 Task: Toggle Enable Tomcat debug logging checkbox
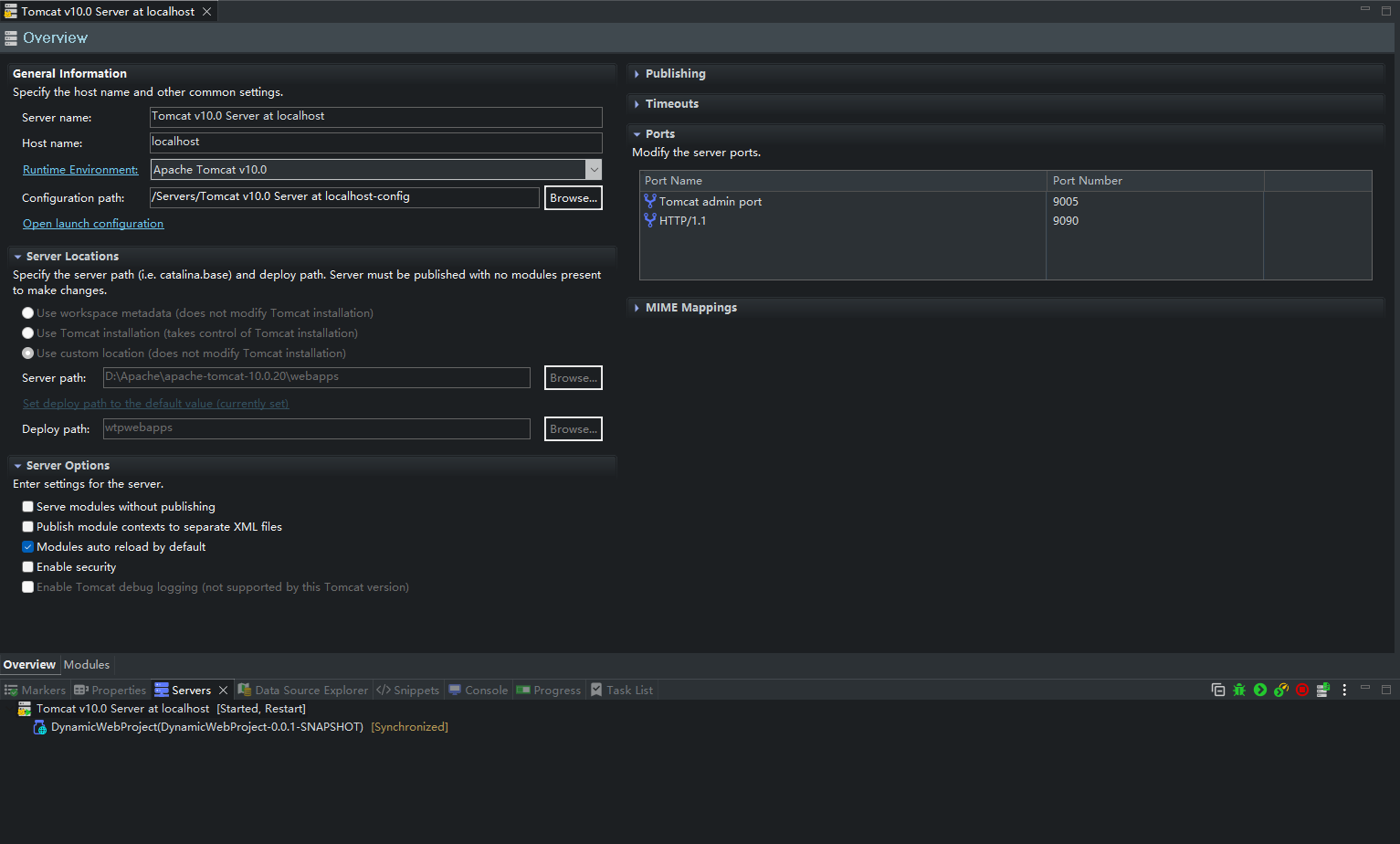[28, 586]
